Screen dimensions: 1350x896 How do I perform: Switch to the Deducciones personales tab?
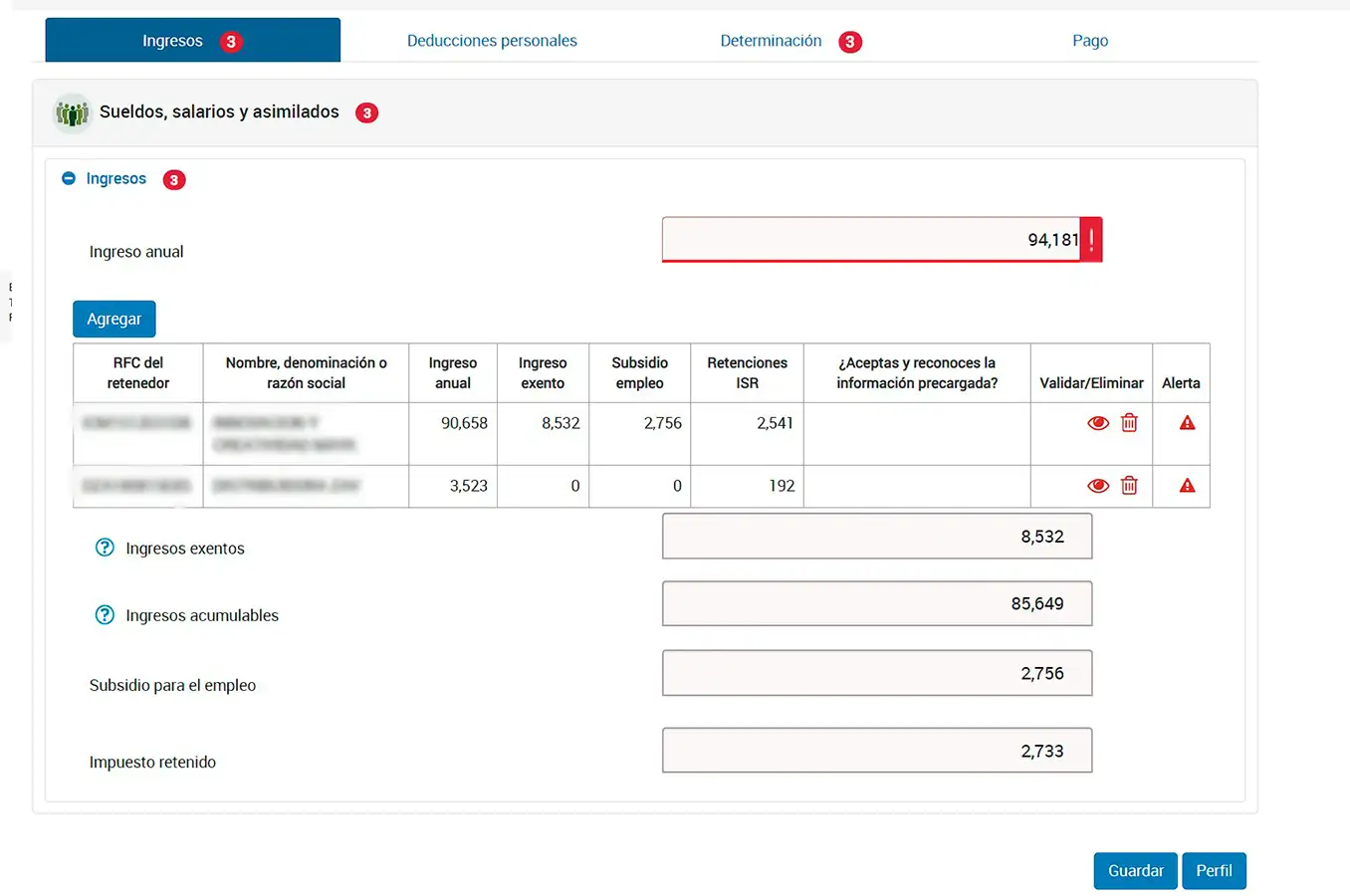(x=492, y=41)
